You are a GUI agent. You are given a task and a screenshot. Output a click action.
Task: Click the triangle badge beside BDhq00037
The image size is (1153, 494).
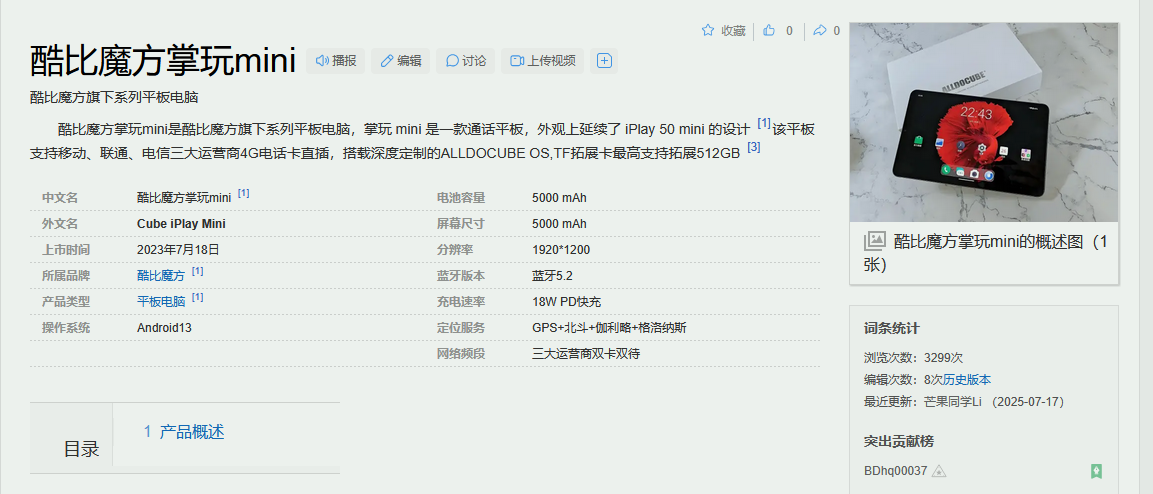[x=938, y=471]
